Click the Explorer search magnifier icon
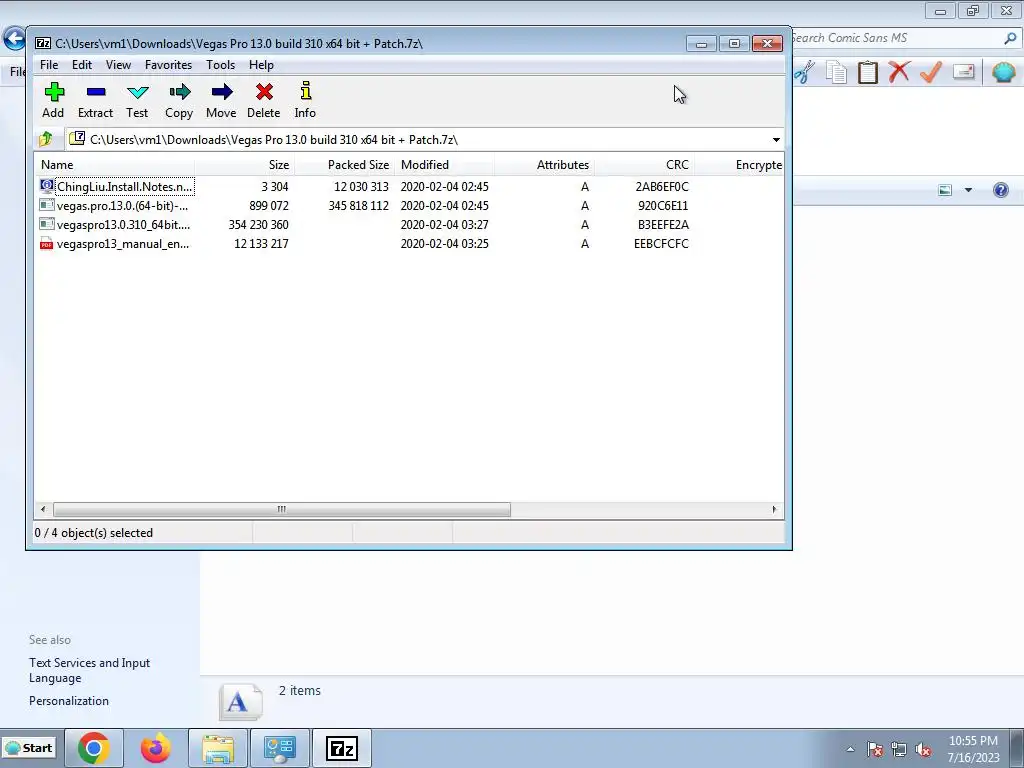 [x=1010, y=39]
